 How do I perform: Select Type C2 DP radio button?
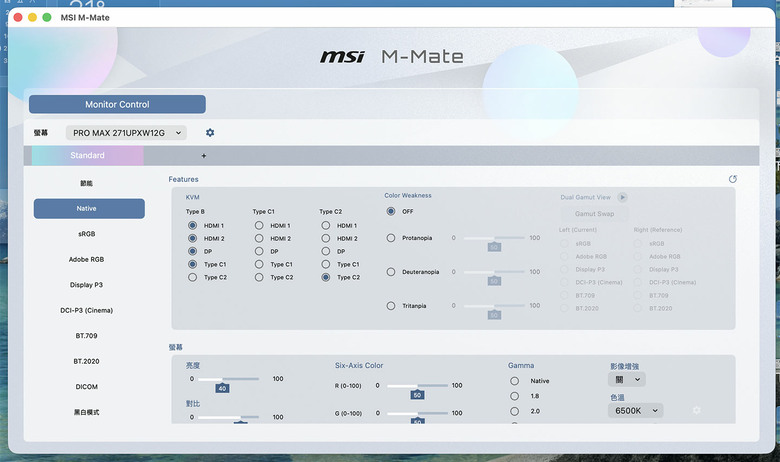pos(326,251)
